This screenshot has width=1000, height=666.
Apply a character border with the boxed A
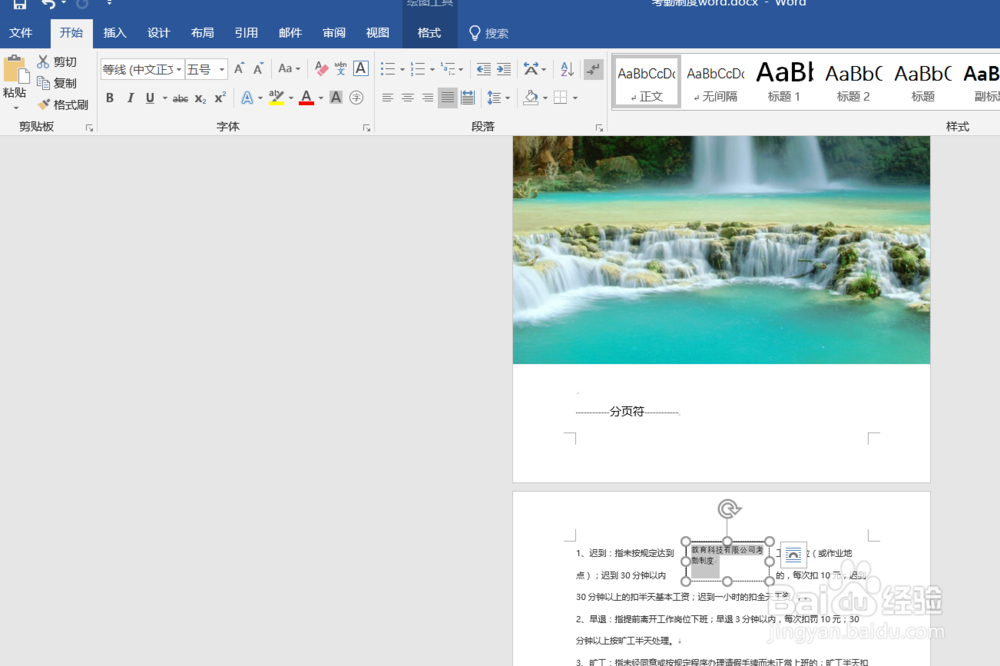click(x=361, y=68)
